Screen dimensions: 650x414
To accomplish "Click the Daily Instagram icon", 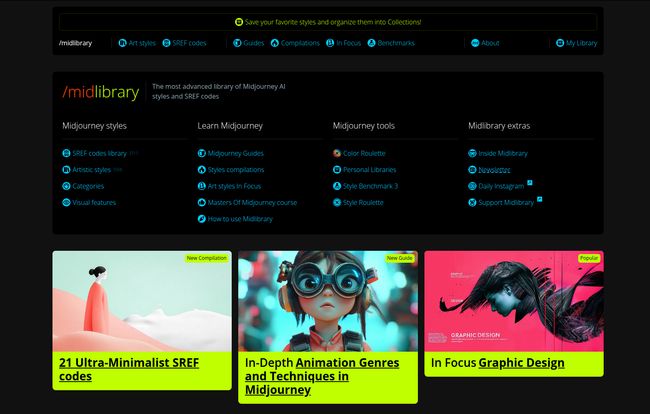I will pos(472,186).
